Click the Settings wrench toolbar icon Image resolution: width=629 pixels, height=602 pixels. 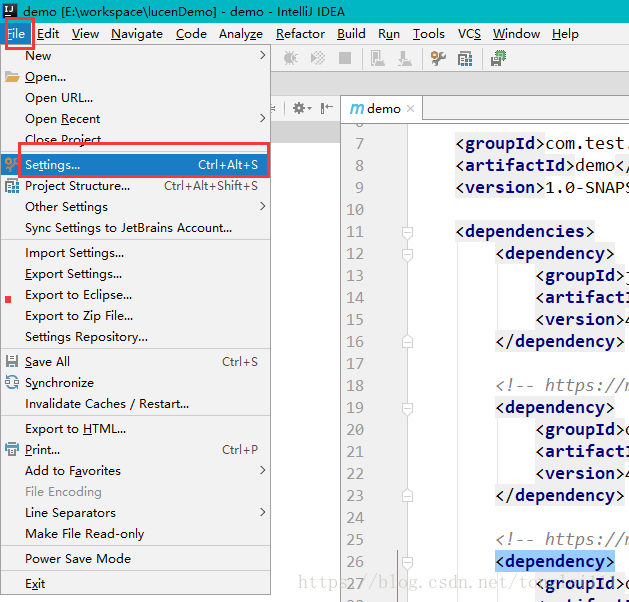click(x=438, y=59)
